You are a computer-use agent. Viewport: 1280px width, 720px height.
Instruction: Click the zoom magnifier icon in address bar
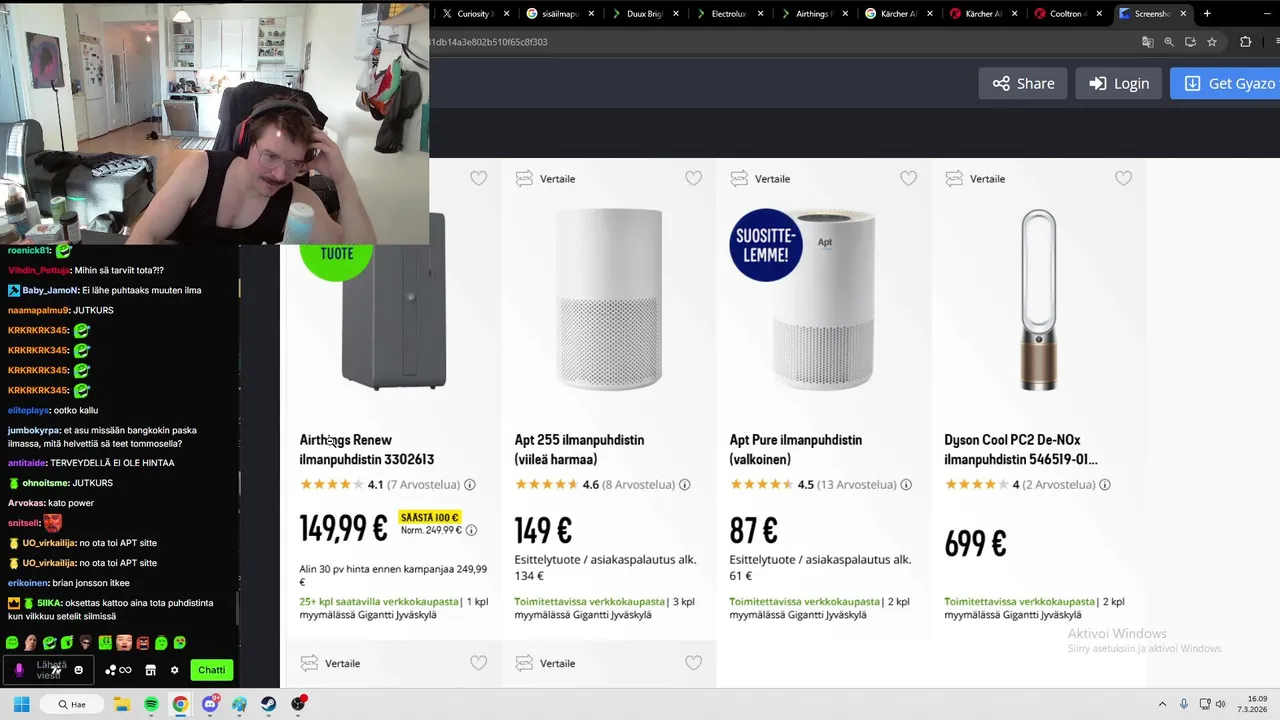pyautogui.click(x=1169, y=42)
